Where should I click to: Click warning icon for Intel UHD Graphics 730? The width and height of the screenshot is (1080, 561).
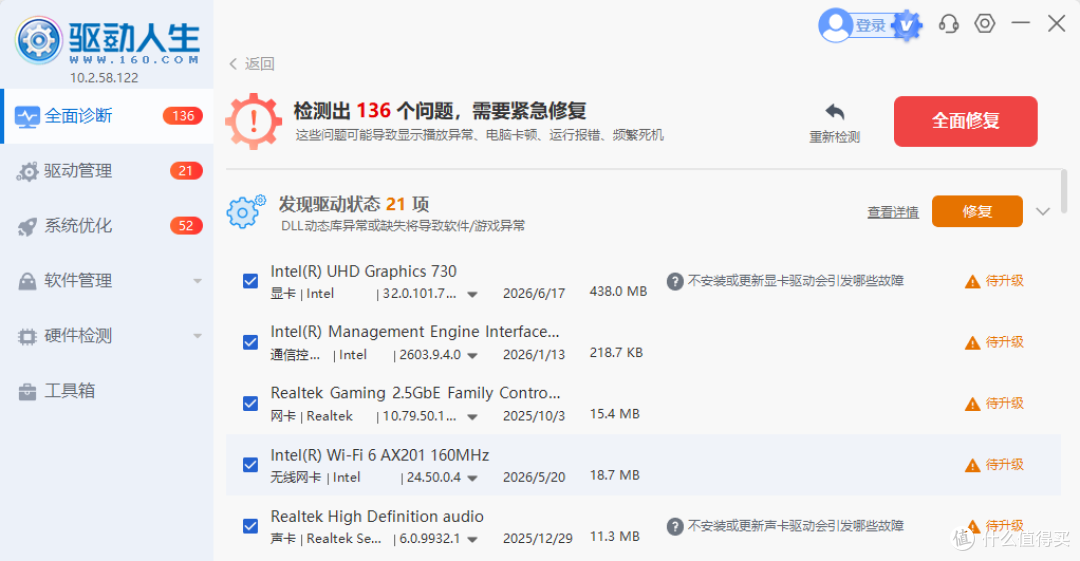973,282
